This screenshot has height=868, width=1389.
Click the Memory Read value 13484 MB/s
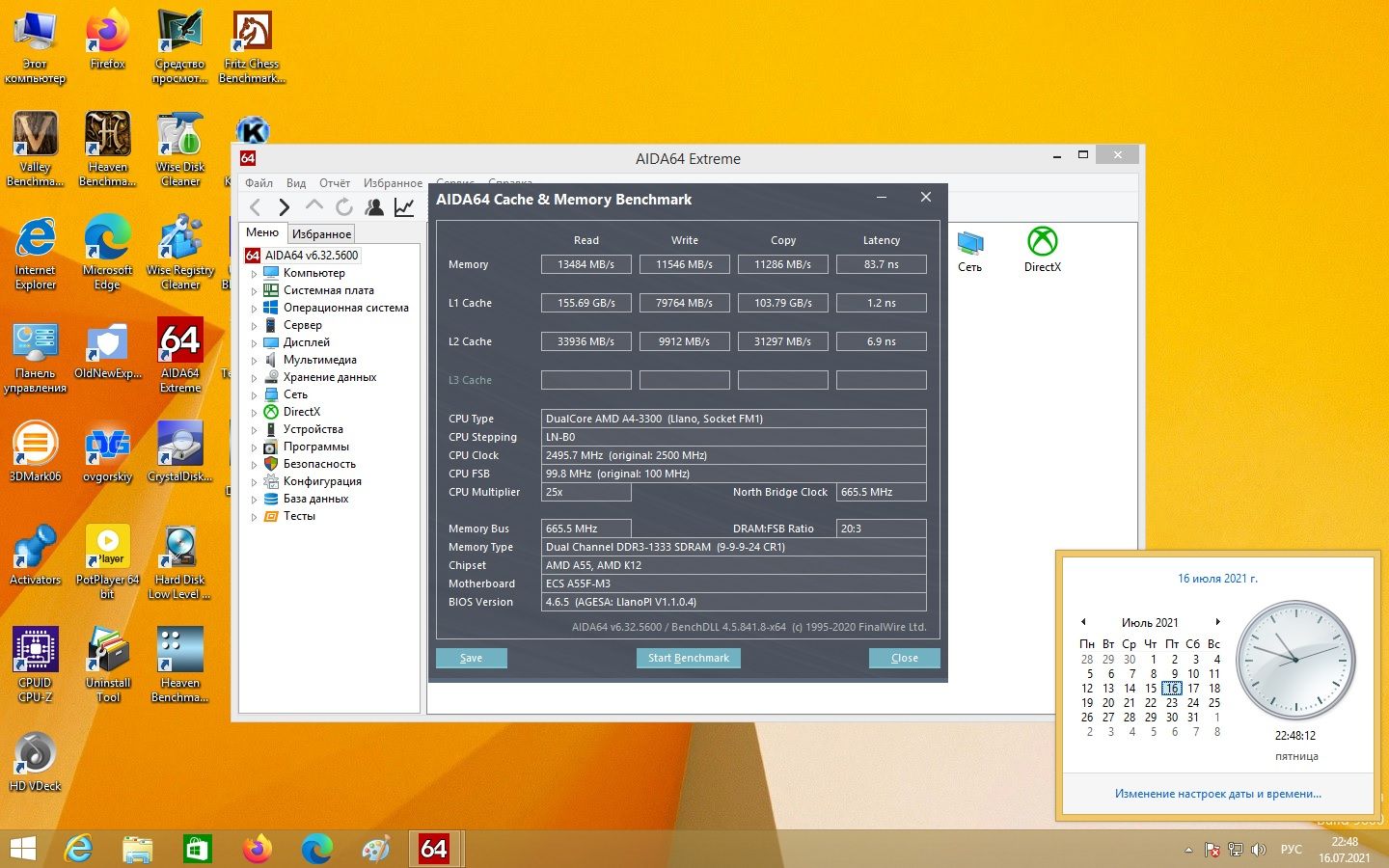tap(586, 264)
